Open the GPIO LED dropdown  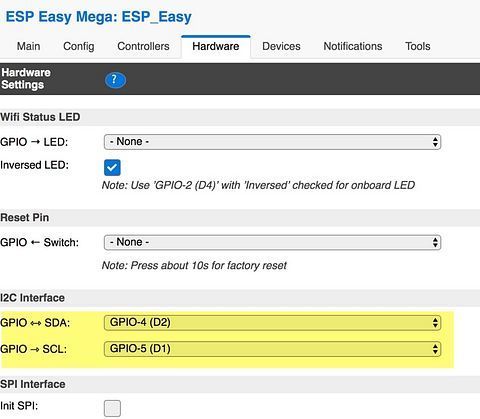pyautogui.click(x=272, y=142)
